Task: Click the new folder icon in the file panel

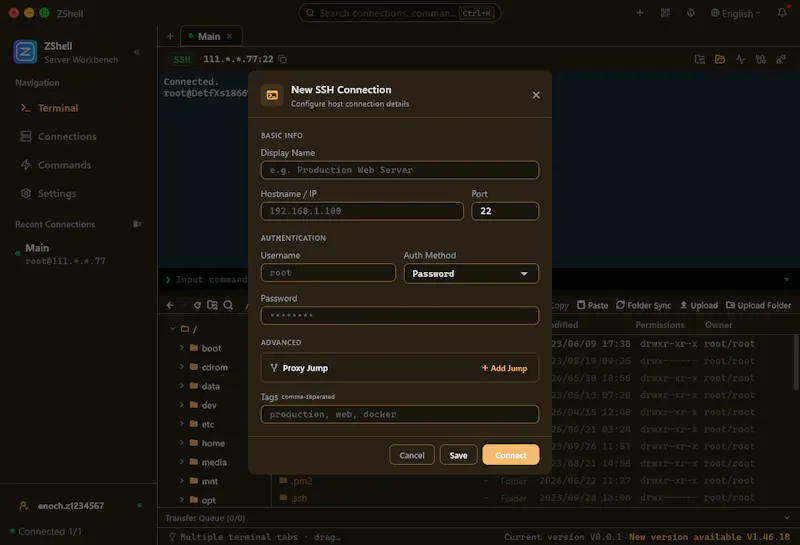Action: coord(212,305)
